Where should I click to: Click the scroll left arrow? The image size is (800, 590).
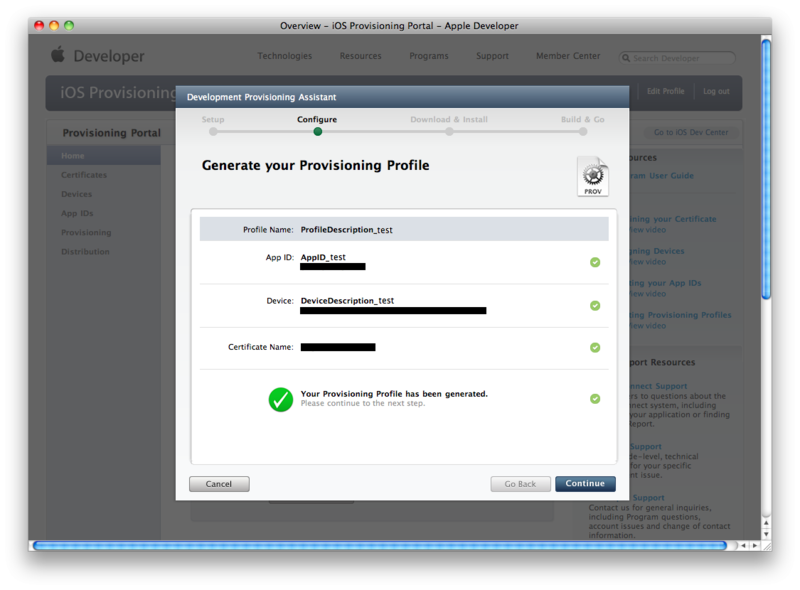[744, 546]
